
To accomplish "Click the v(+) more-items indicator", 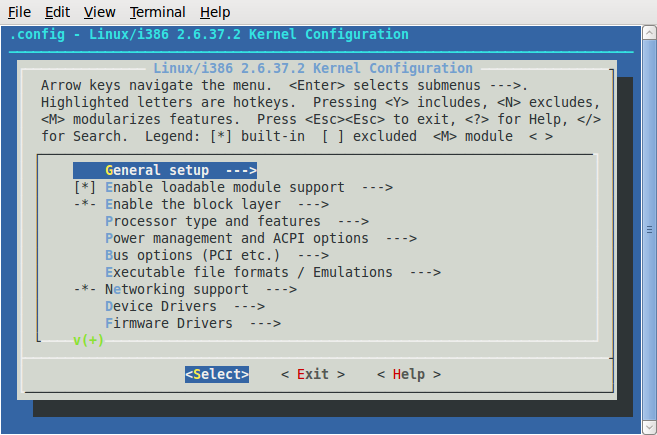I will [x=88, y=340].
